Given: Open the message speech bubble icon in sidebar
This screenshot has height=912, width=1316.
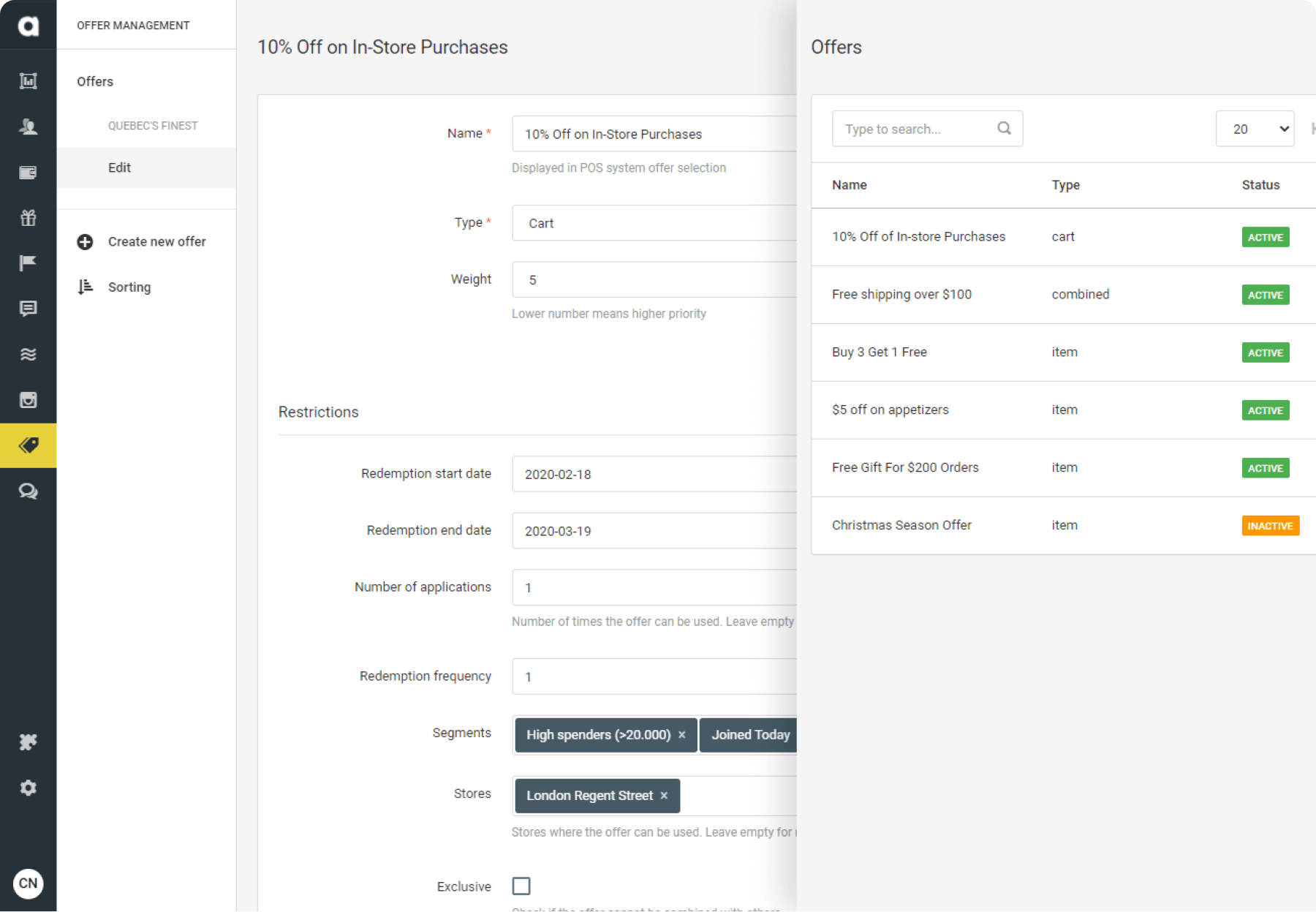Looking at the screenshot, I should [28, 309].
